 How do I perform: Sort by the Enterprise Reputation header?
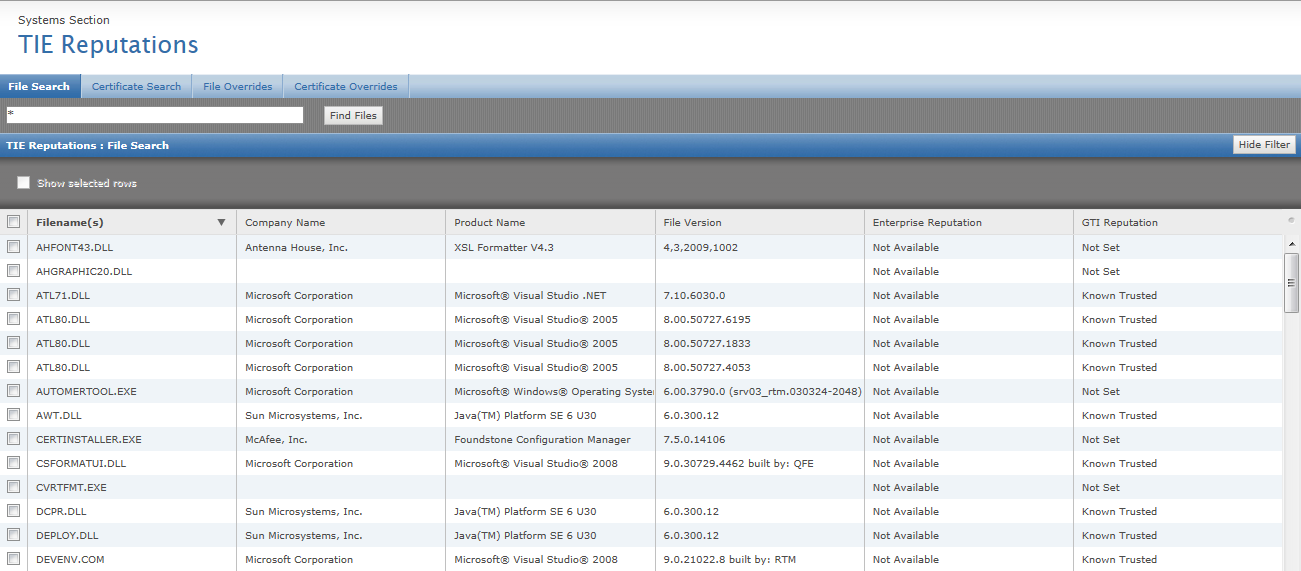pyautogui.click(x=968, y=222)
